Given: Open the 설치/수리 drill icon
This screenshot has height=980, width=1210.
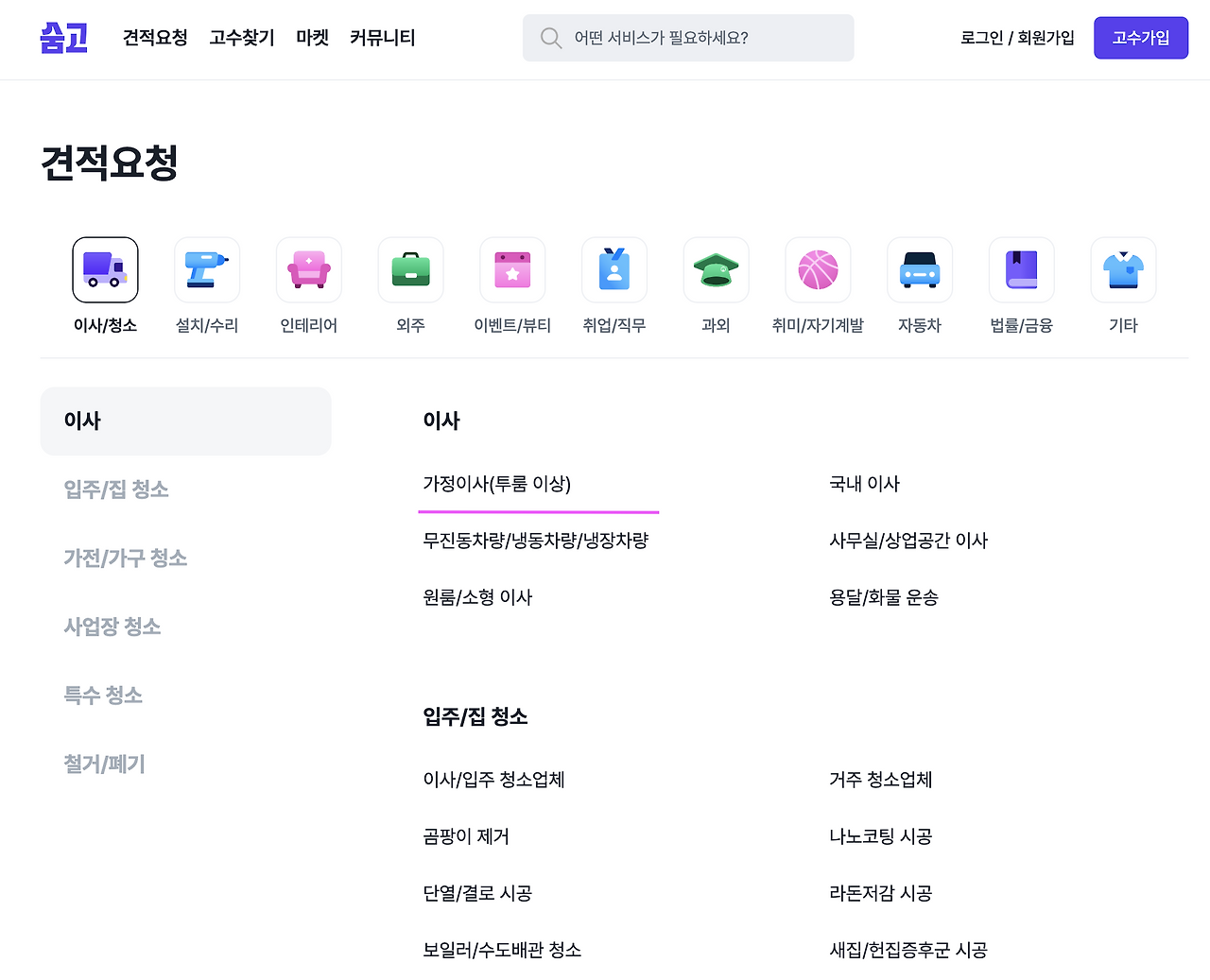Looking at the screenshot, I should (x=207, y=269).
